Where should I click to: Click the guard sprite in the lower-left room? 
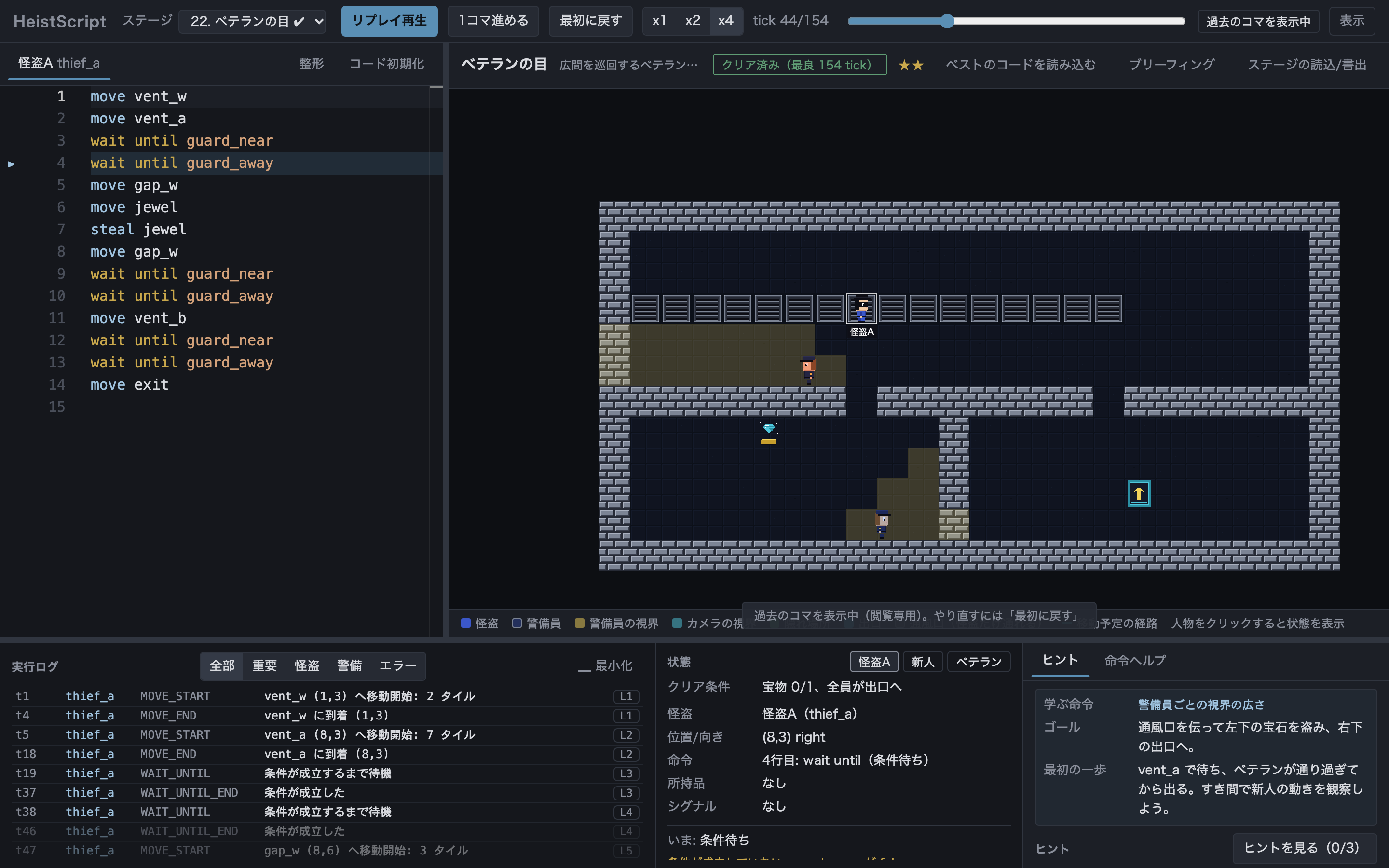[x=882, y=524]
